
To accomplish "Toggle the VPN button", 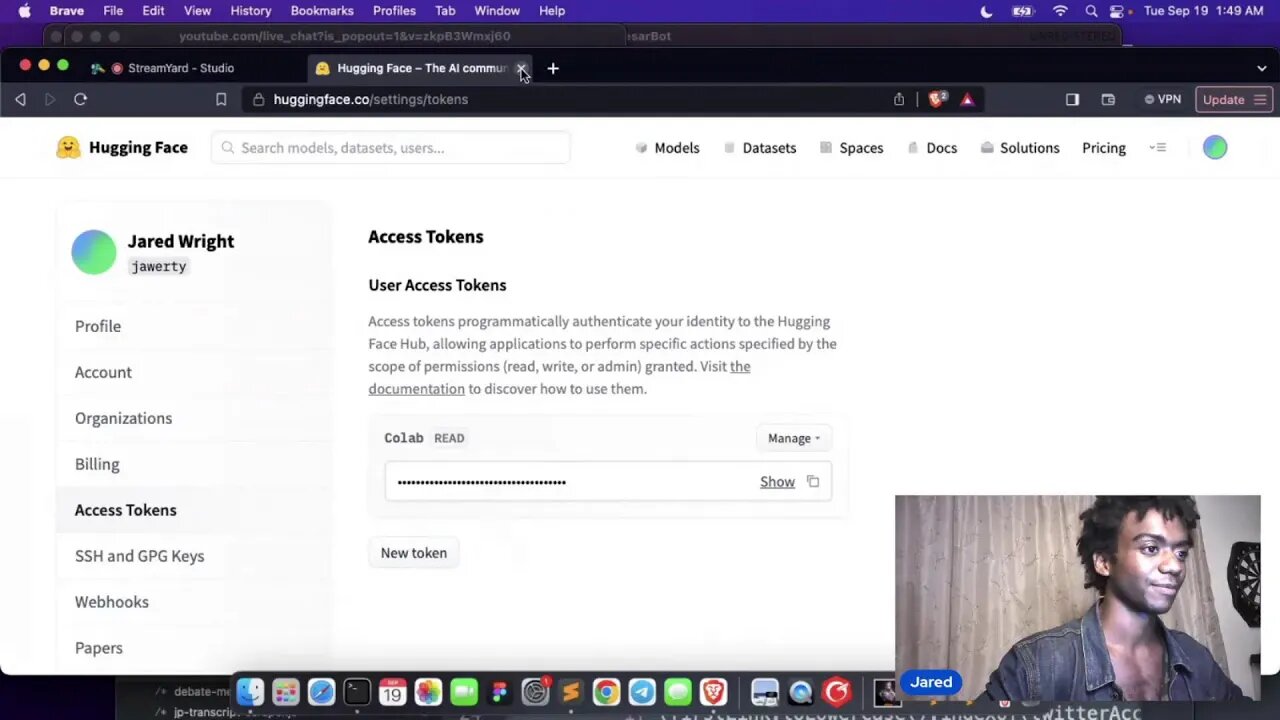I will 1163,99.
